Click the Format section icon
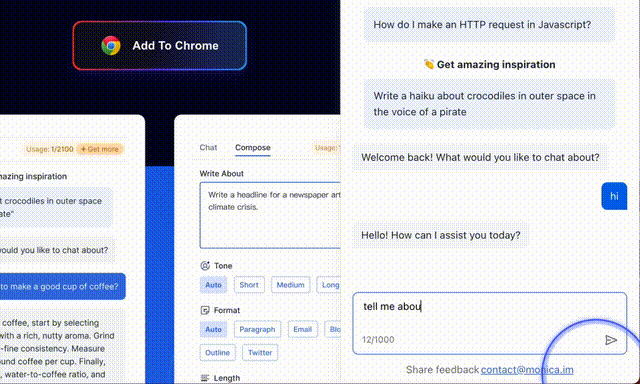Image resolution: width=640 pixels, height=384 pixels. (205, 311)
